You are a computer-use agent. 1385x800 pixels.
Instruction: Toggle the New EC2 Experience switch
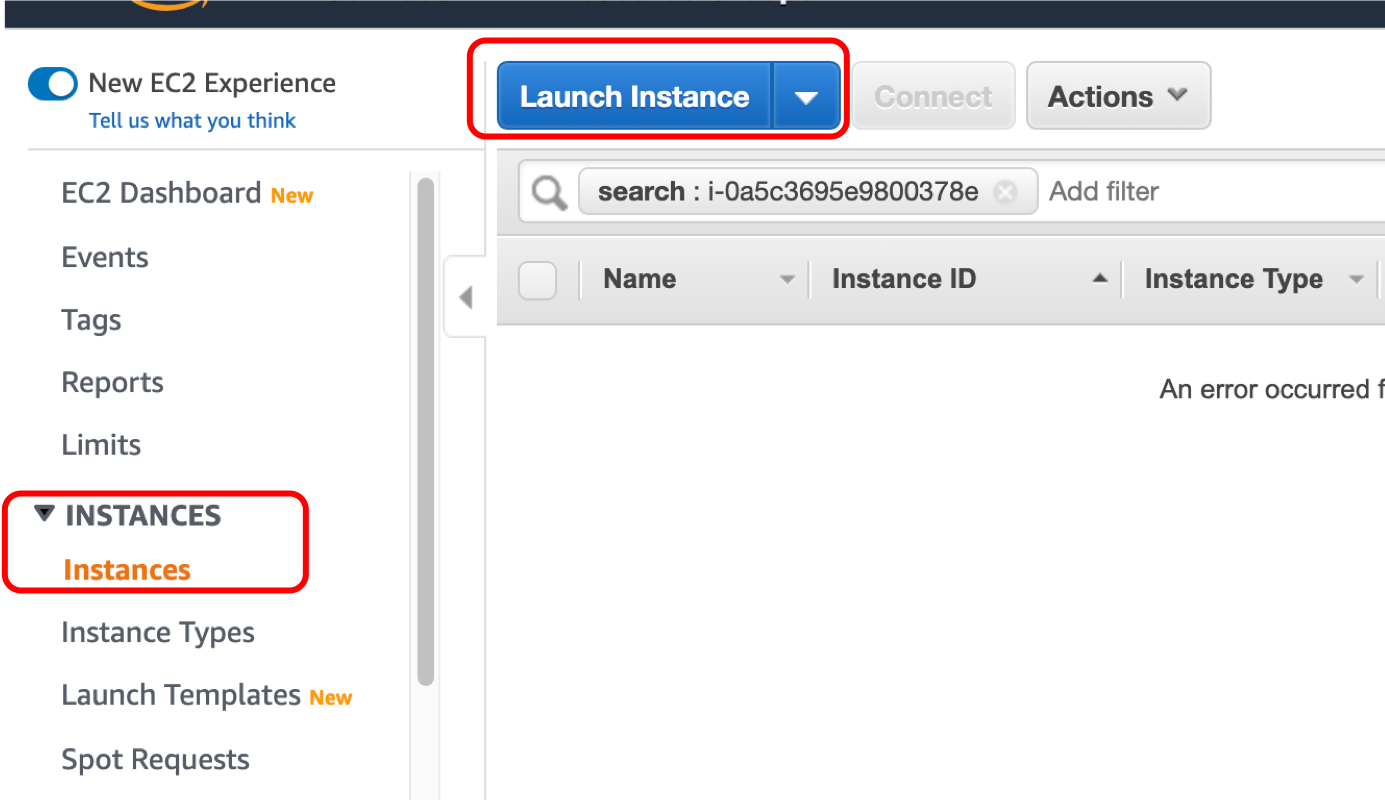tap(53, 84)
